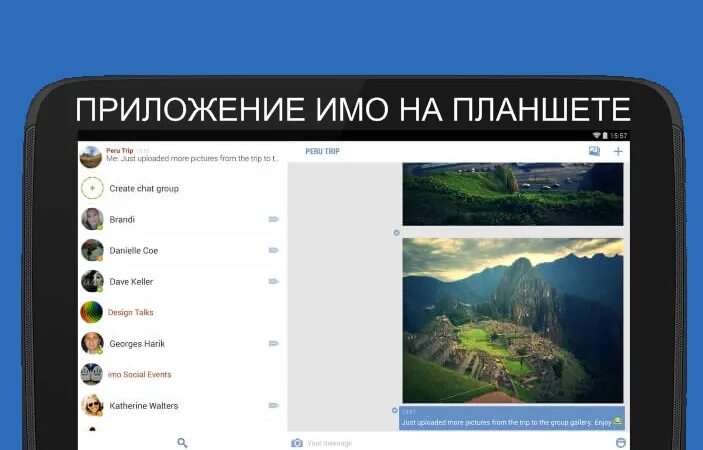Open Danielle Coe's avatar
703x450 pixels.
click(x=92, y=250)
